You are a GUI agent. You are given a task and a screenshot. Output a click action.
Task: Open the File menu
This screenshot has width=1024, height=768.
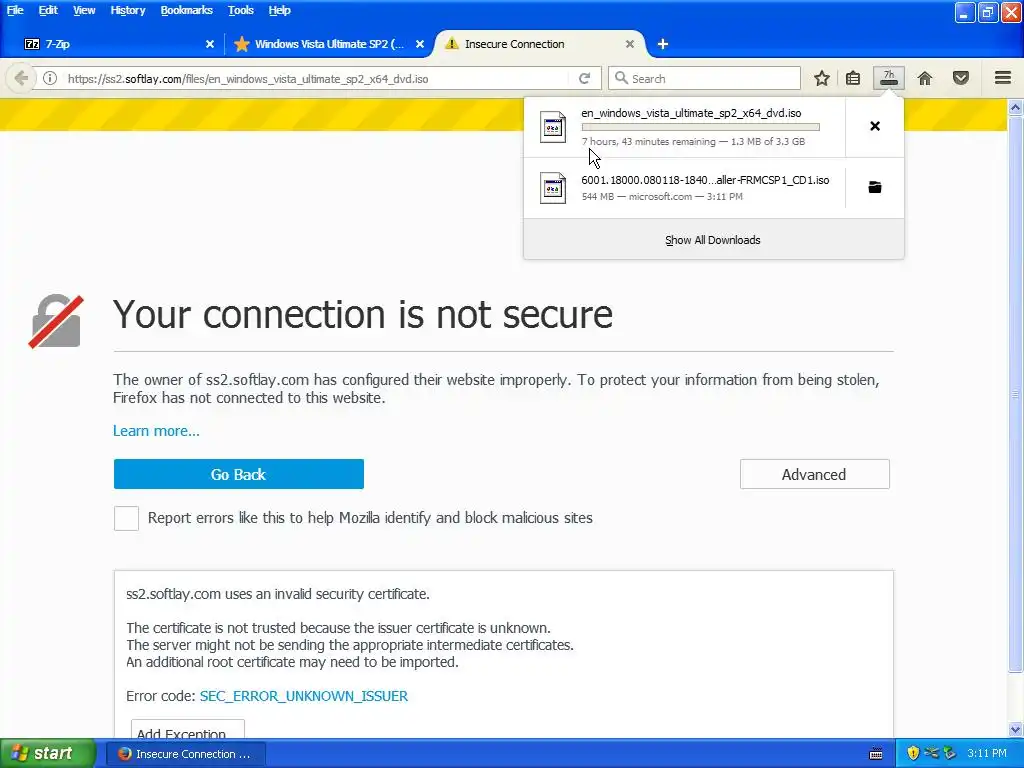click(x=15, y=10)
